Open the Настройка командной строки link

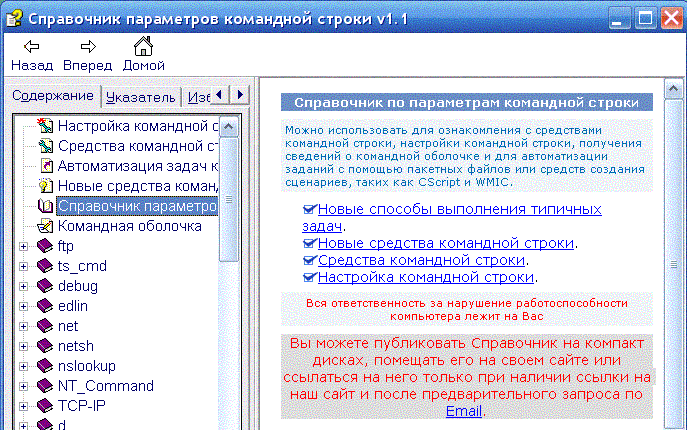pyautogui.click(x=425, y=277)
